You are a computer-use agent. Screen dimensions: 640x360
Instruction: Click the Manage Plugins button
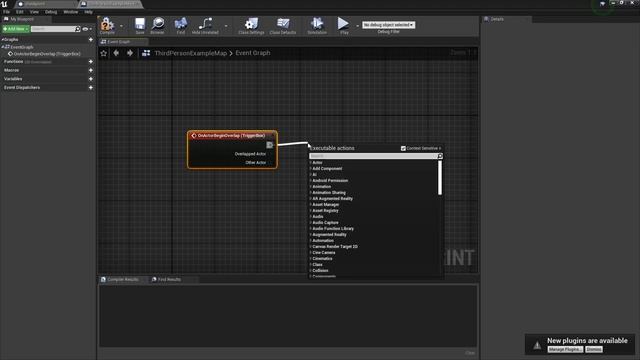click(565, 349)
